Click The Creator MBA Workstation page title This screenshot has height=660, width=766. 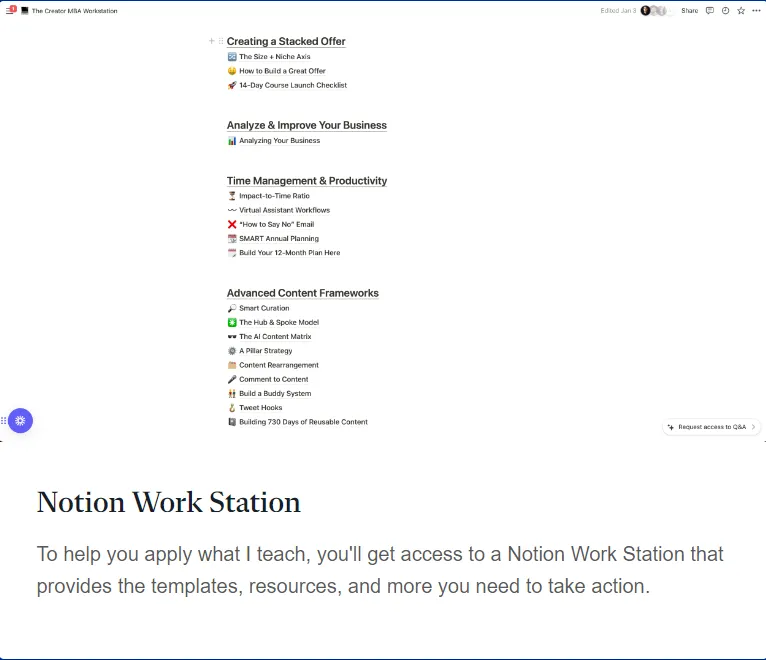pos(74,11)
